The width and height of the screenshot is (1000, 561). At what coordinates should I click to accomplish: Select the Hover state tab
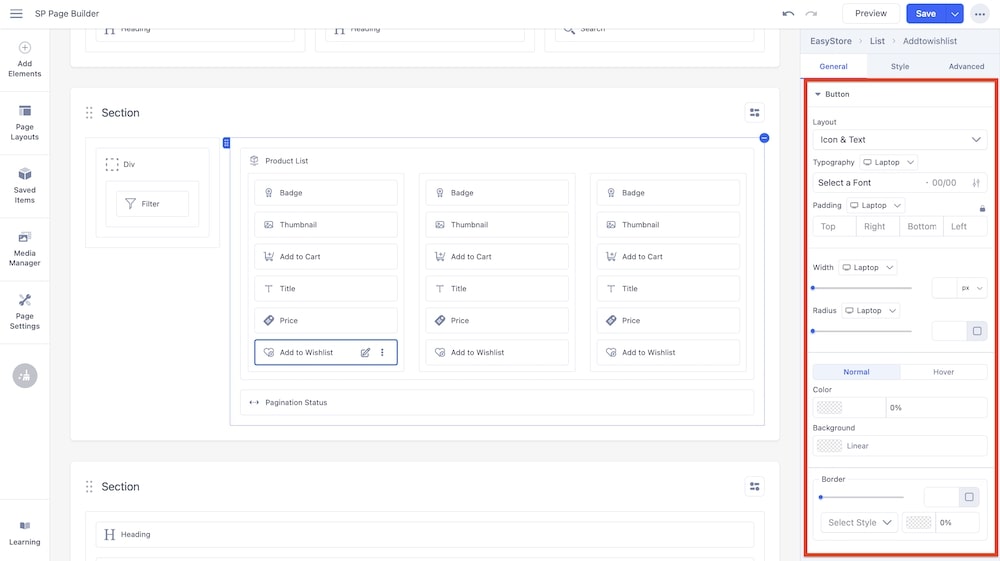click(943, 372)
